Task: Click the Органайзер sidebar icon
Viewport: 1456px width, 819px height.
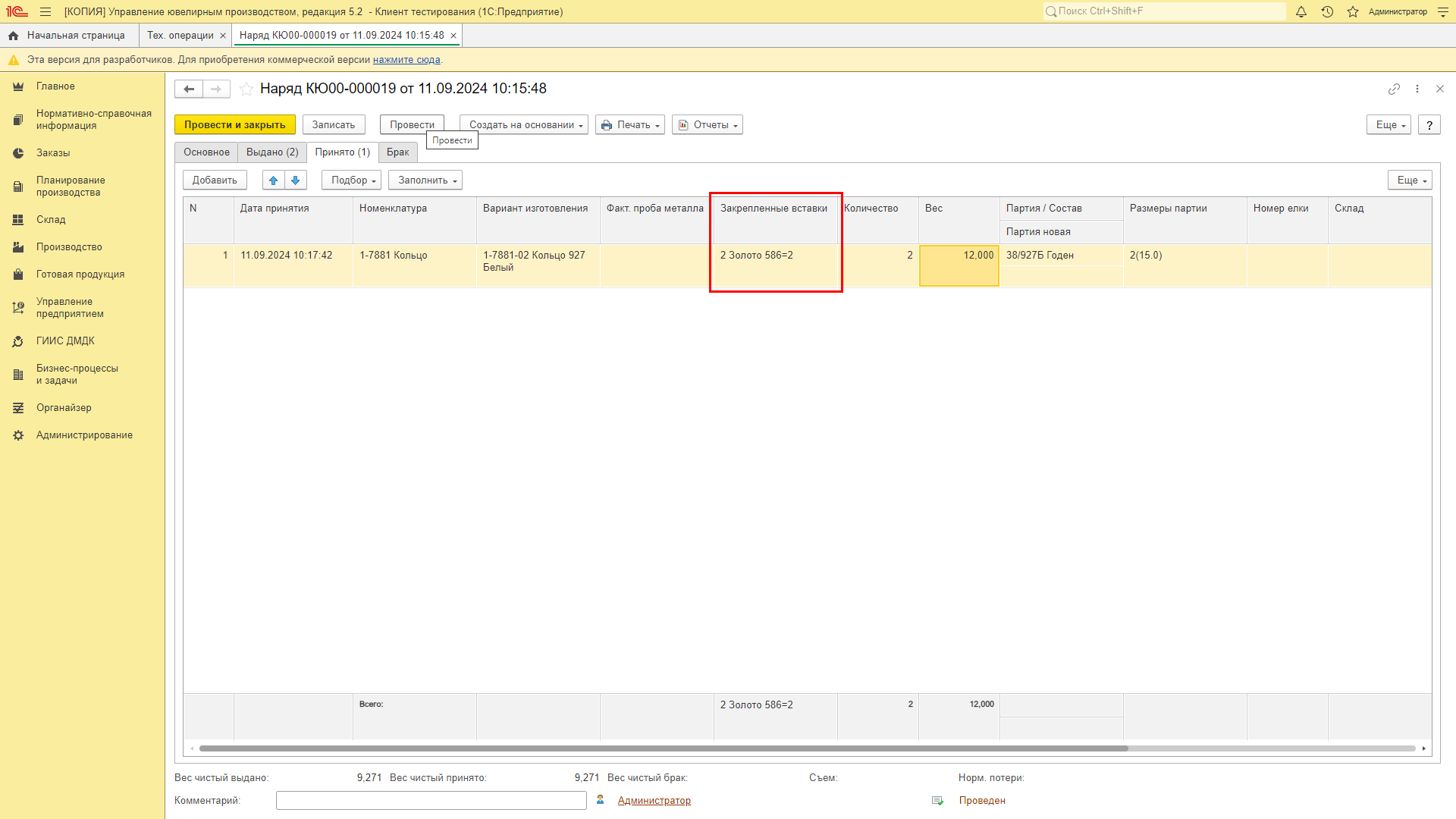Action: [18, 408]
